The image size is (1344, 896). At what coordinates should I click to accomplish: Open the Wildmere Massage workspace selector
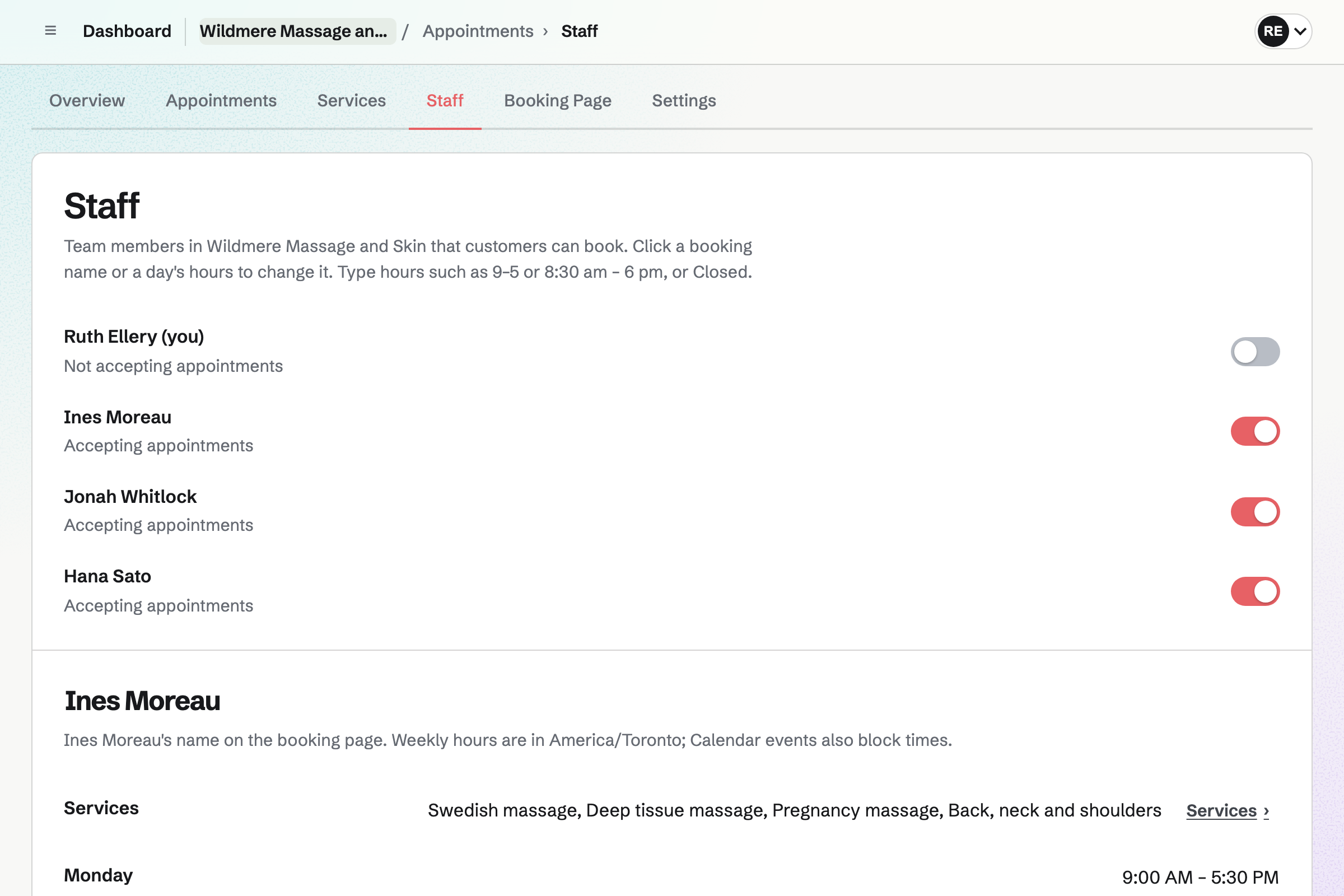click(297, 31)
